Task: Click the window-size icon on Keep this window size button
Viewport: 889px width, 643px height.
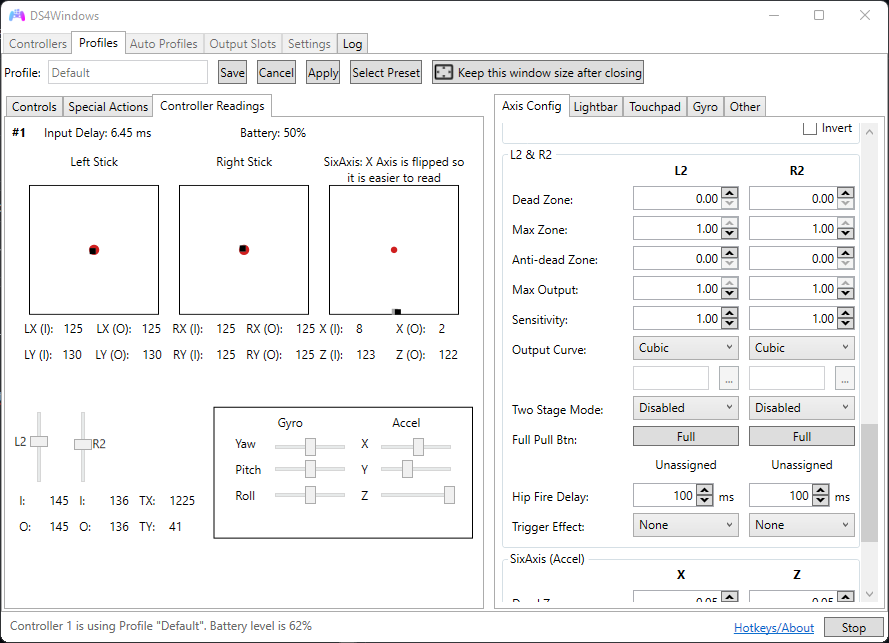Action: [x=443, y=73]
